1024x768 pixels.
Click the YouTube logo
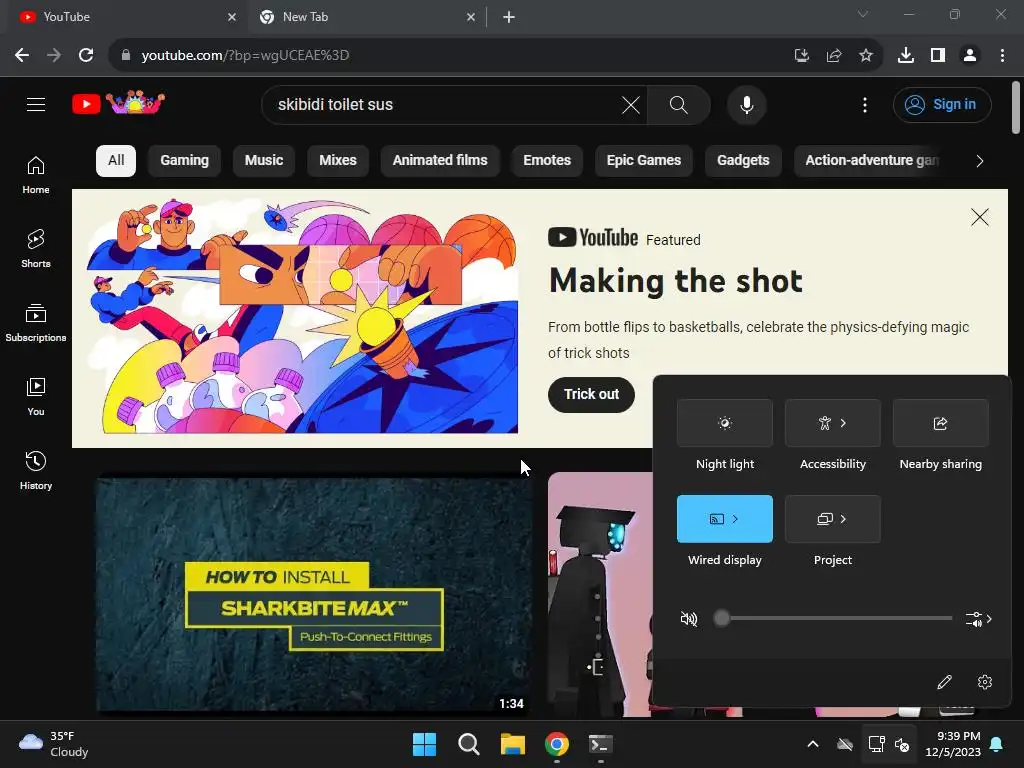coord(118,103)
